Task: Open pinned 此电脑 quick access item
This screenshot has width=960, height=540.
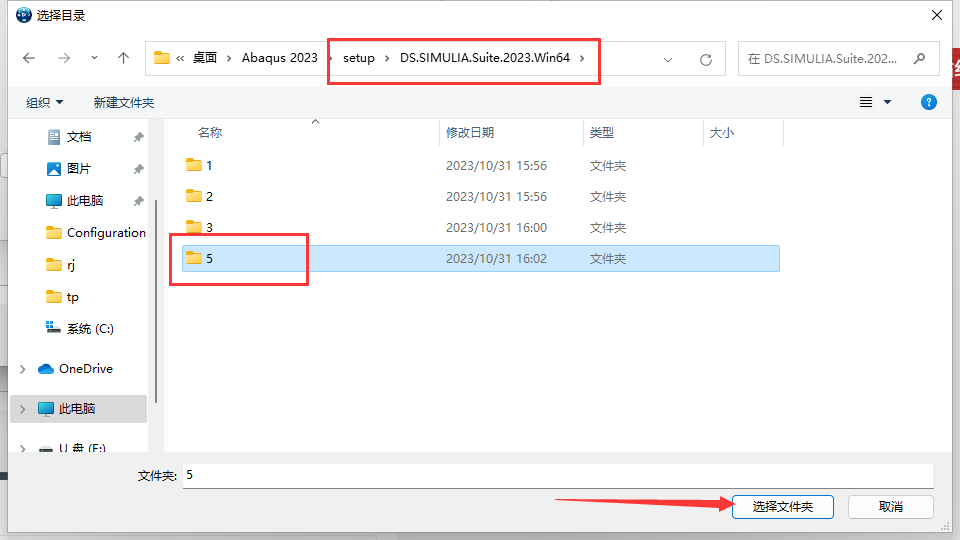Action: tap(84, 201)
